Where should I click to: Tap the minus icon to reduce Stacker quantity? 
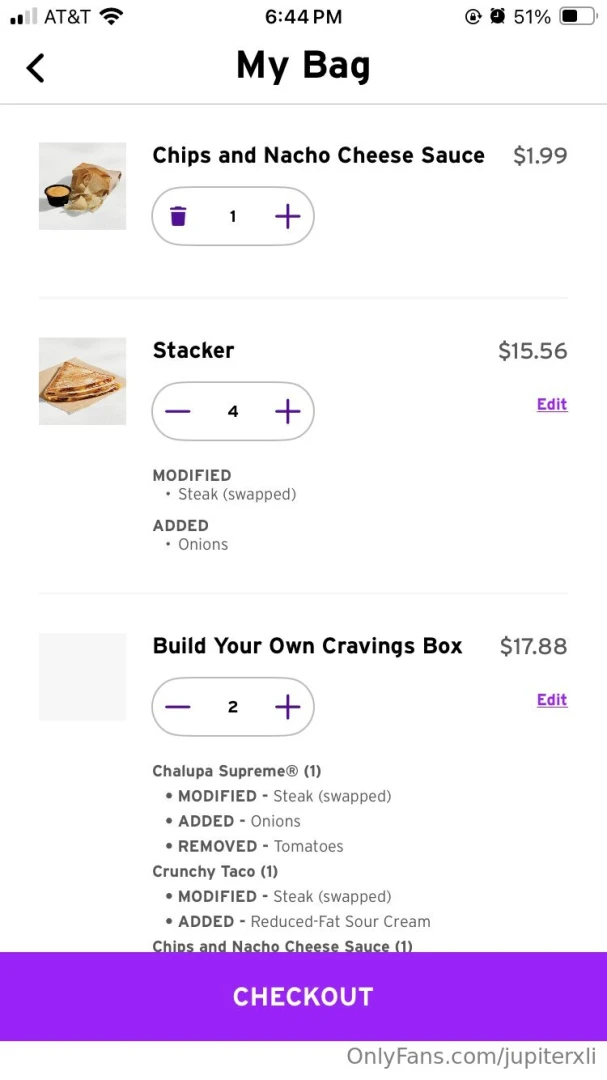[177, 411]
